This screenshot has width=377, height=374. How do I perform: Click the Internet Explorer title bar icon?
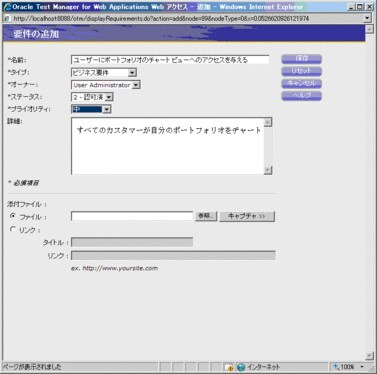(x=7, y=7)
